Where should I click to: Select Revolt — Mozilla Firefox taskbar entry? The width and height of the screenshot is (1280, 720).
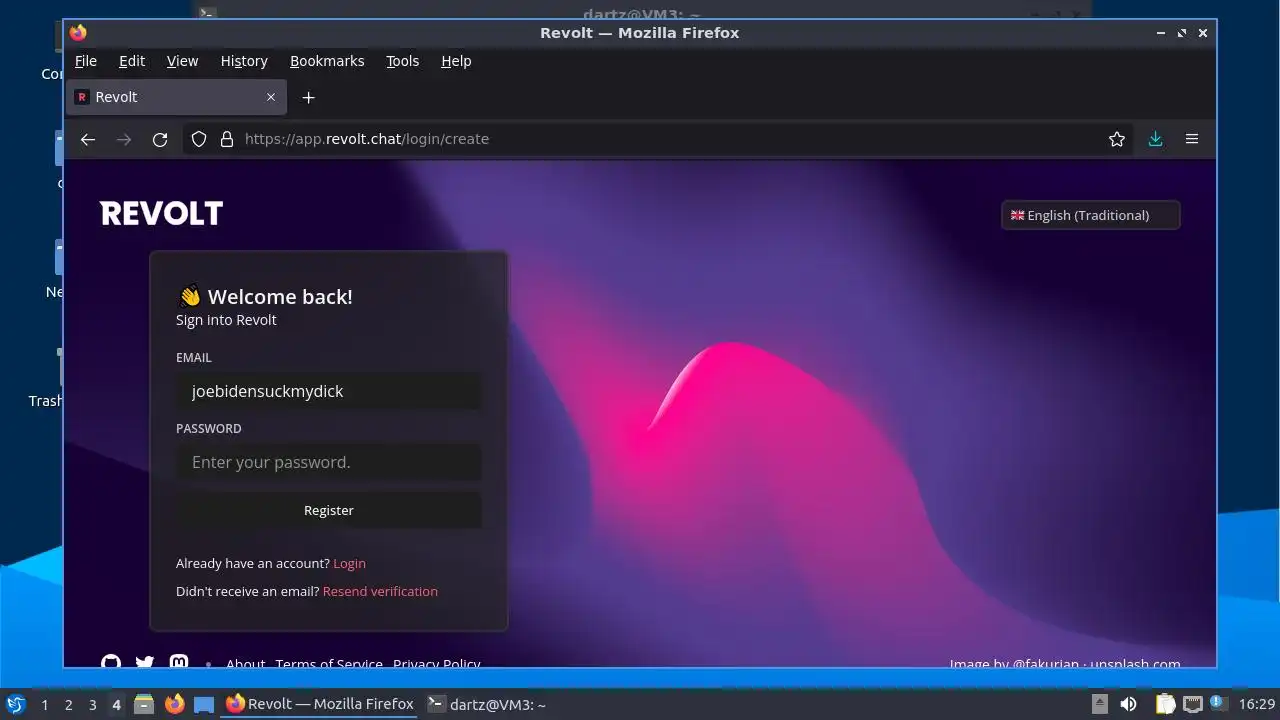(x=320, y=704)
